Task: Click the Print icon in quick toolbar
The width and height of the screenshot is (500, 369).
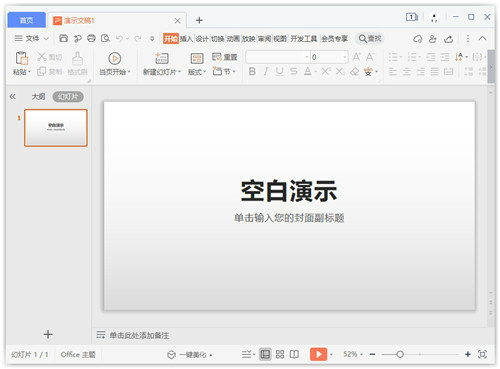Action: 91,38
